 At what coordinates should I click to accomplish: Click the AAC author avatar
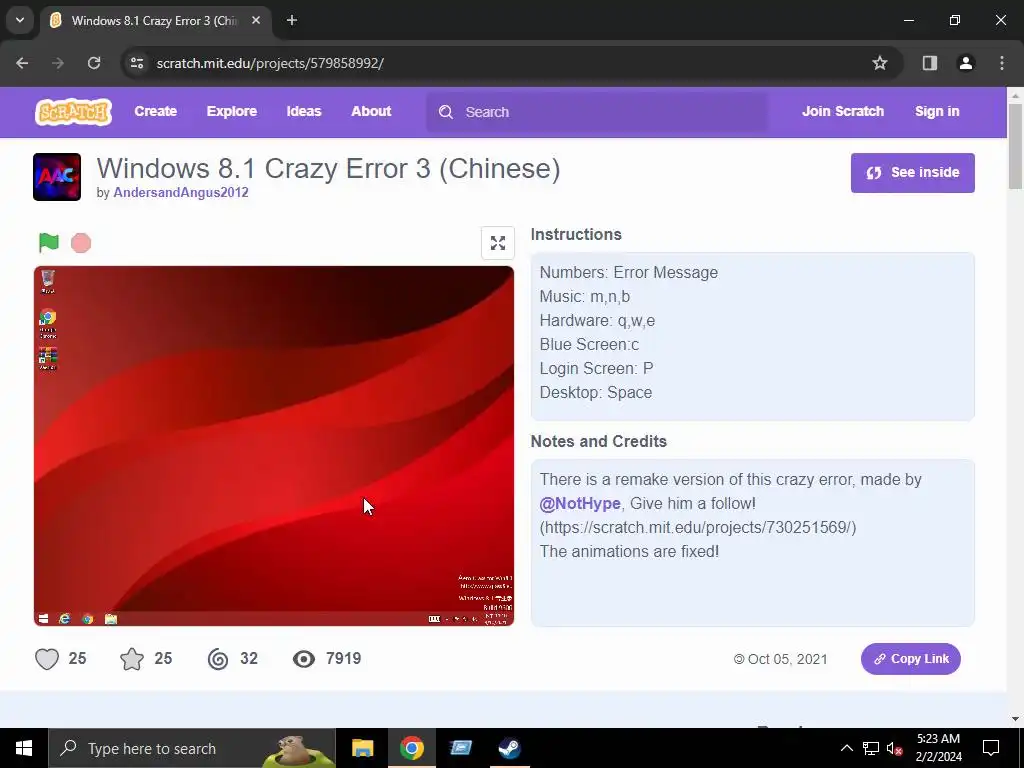[x=57, y=177]
